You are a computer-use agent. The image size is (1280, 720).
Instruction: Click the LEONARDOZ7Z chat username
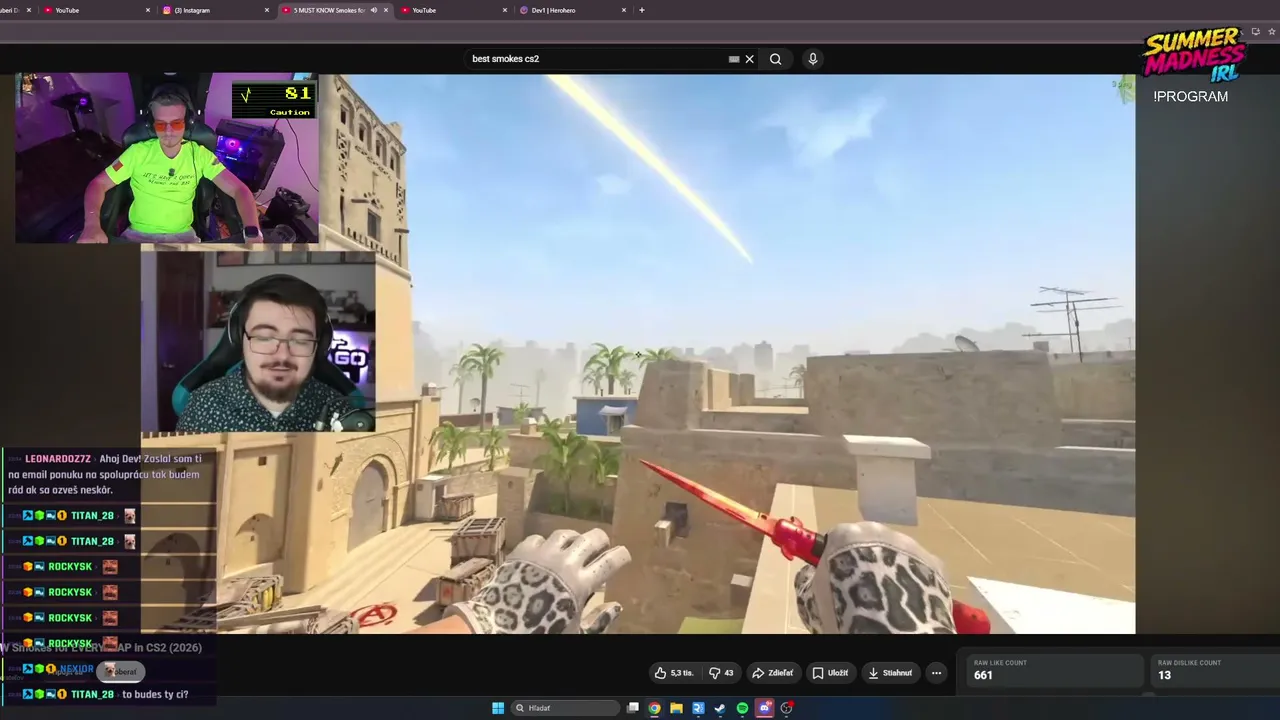[58, 459]
